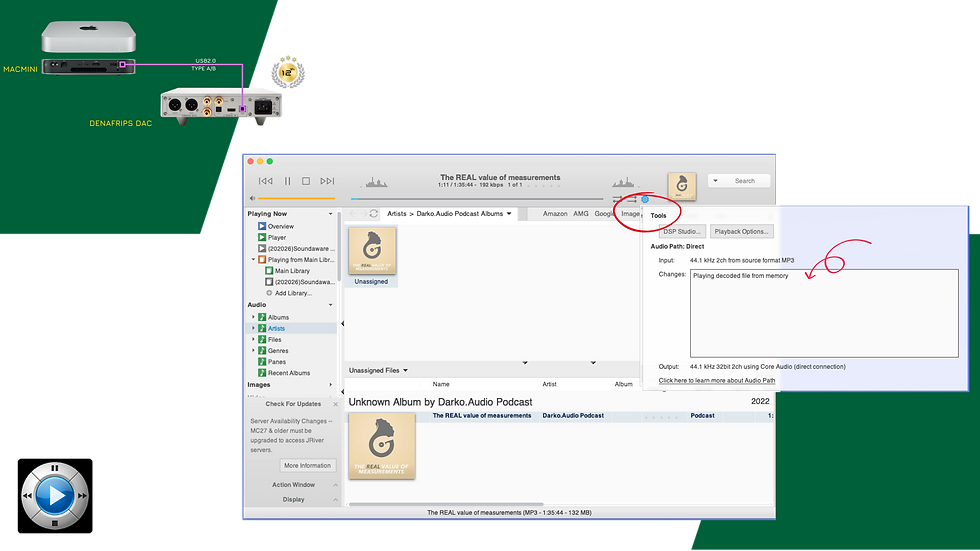Sort by the Name column header
The image size is (980, 551).
click(441, 385)
